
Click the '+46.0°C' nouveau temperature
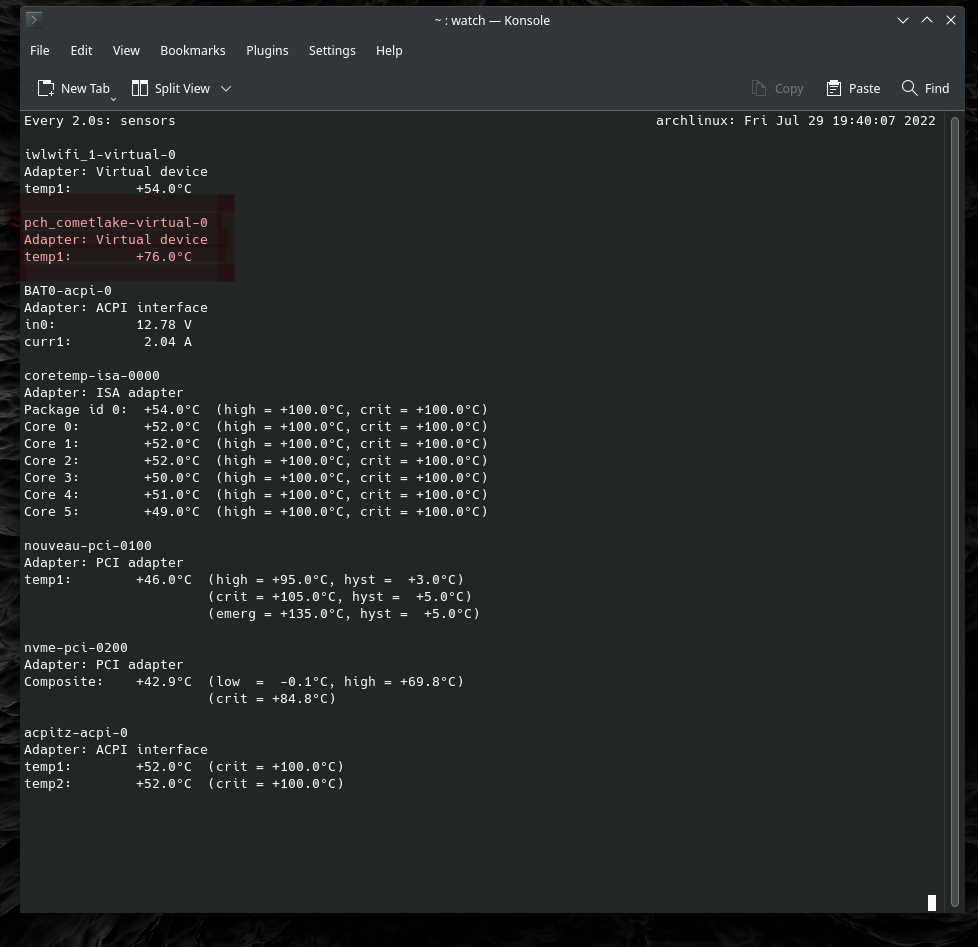coord(163,580)
